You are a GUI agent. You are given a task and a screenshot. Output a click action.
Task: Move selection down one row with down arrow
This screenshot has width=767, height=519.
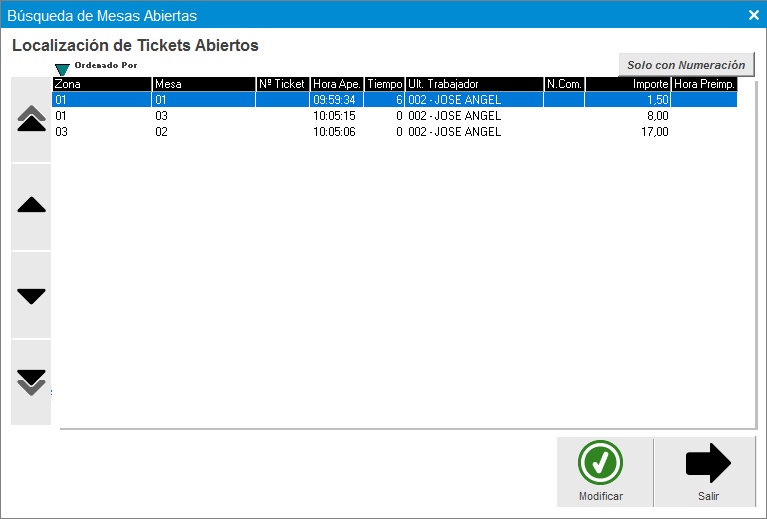pyautogui.click(x=31, y=295)
